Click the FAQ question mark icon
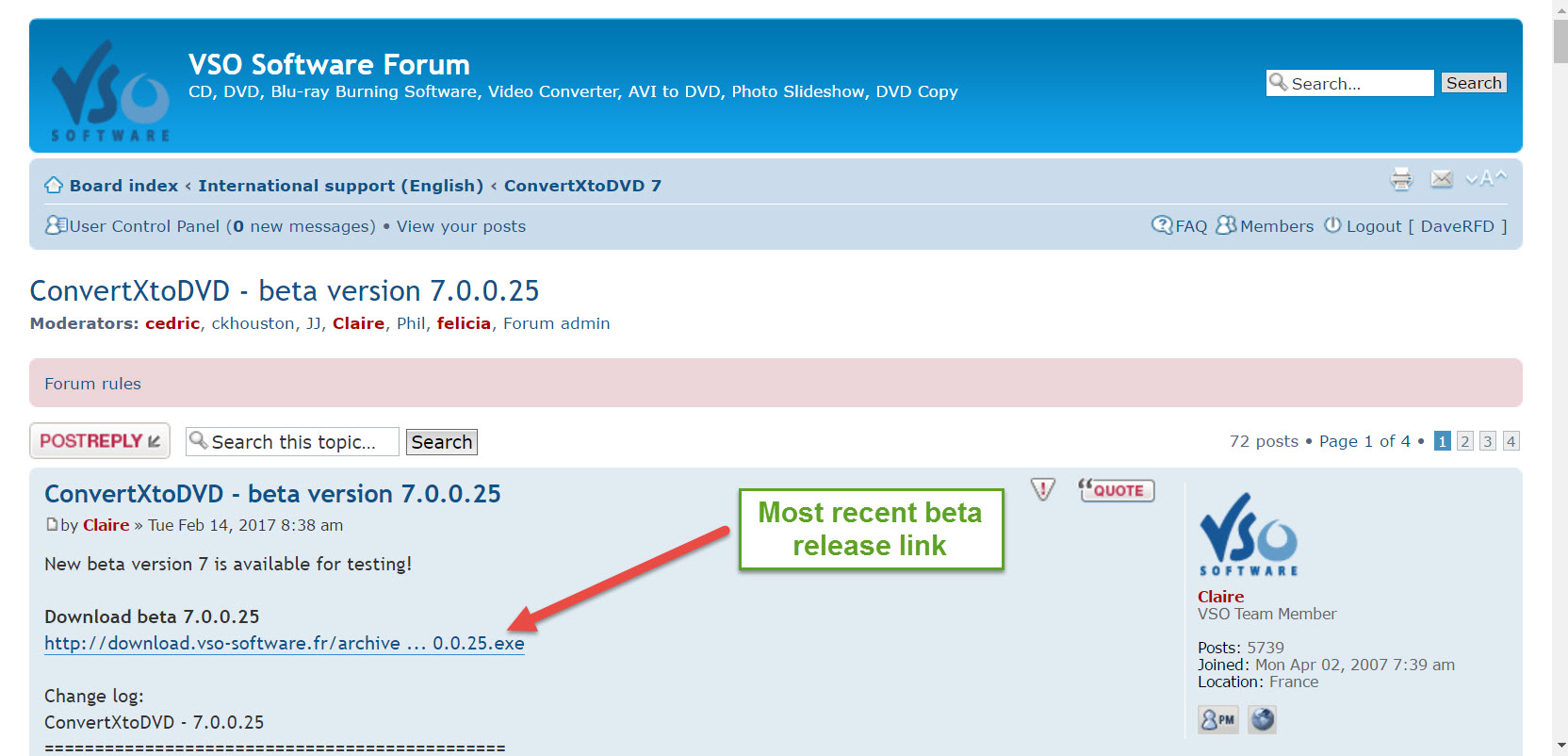This screenshot has width=1568, height=756. 1162,225
